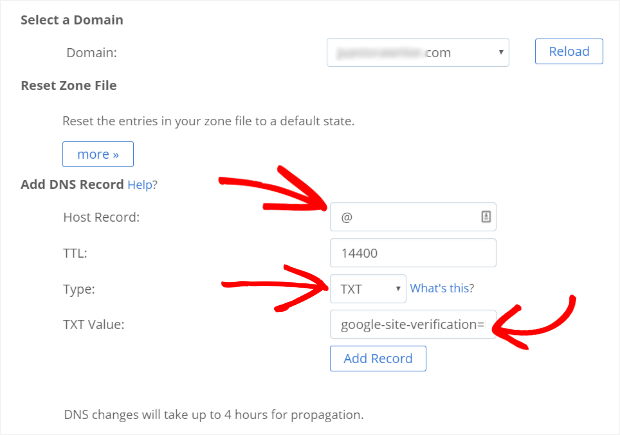Click the Domain: field label

(92, 52)
